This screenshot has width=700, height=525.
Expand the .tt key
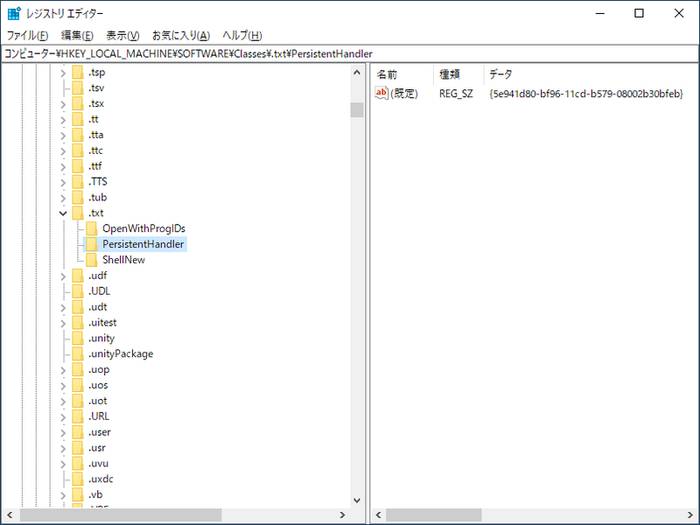(x=63, y=120)
